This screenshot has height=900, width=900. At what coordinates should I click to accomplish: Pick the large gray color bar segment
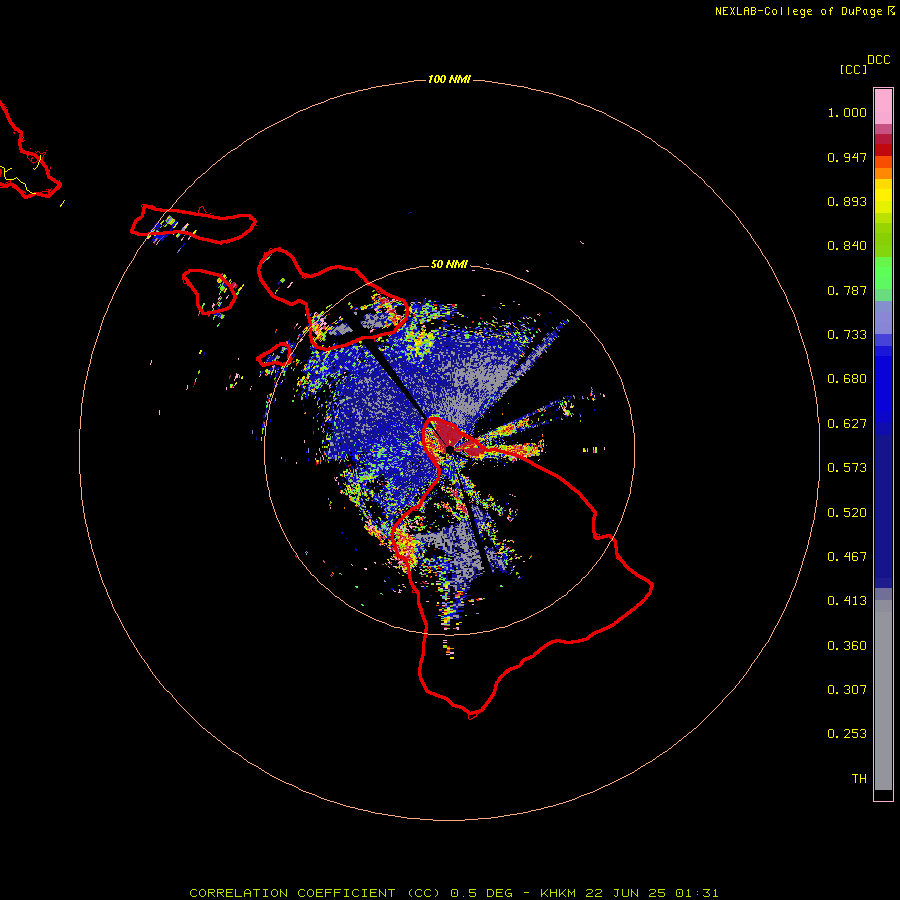(883, 700)
